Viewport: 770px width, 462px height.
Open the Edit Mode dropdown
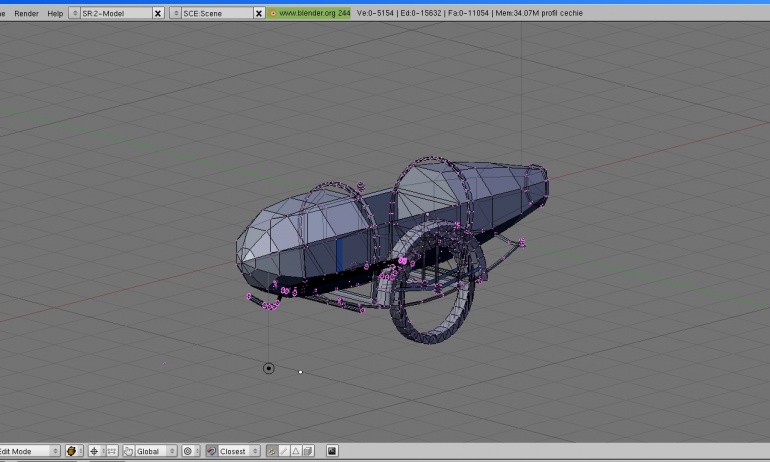click(x=28, y=451)
